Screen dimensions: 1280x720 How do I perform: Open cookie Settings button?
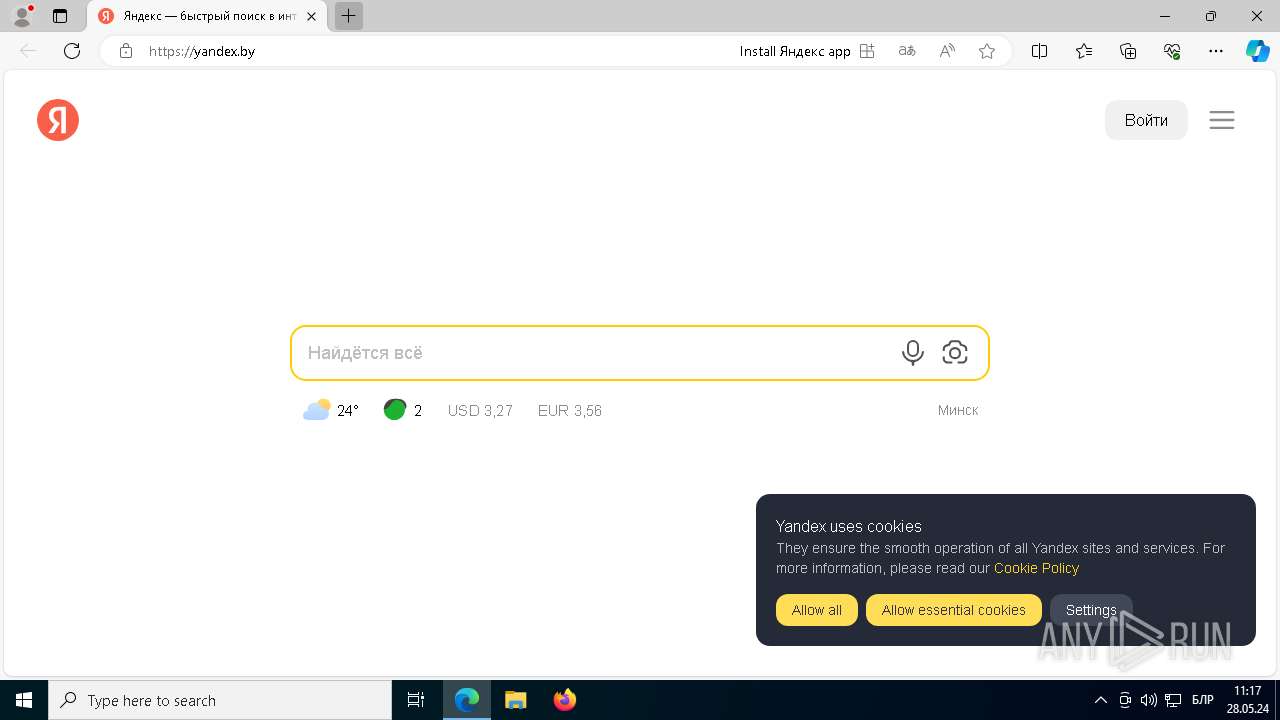click(x=1091, y=610)
